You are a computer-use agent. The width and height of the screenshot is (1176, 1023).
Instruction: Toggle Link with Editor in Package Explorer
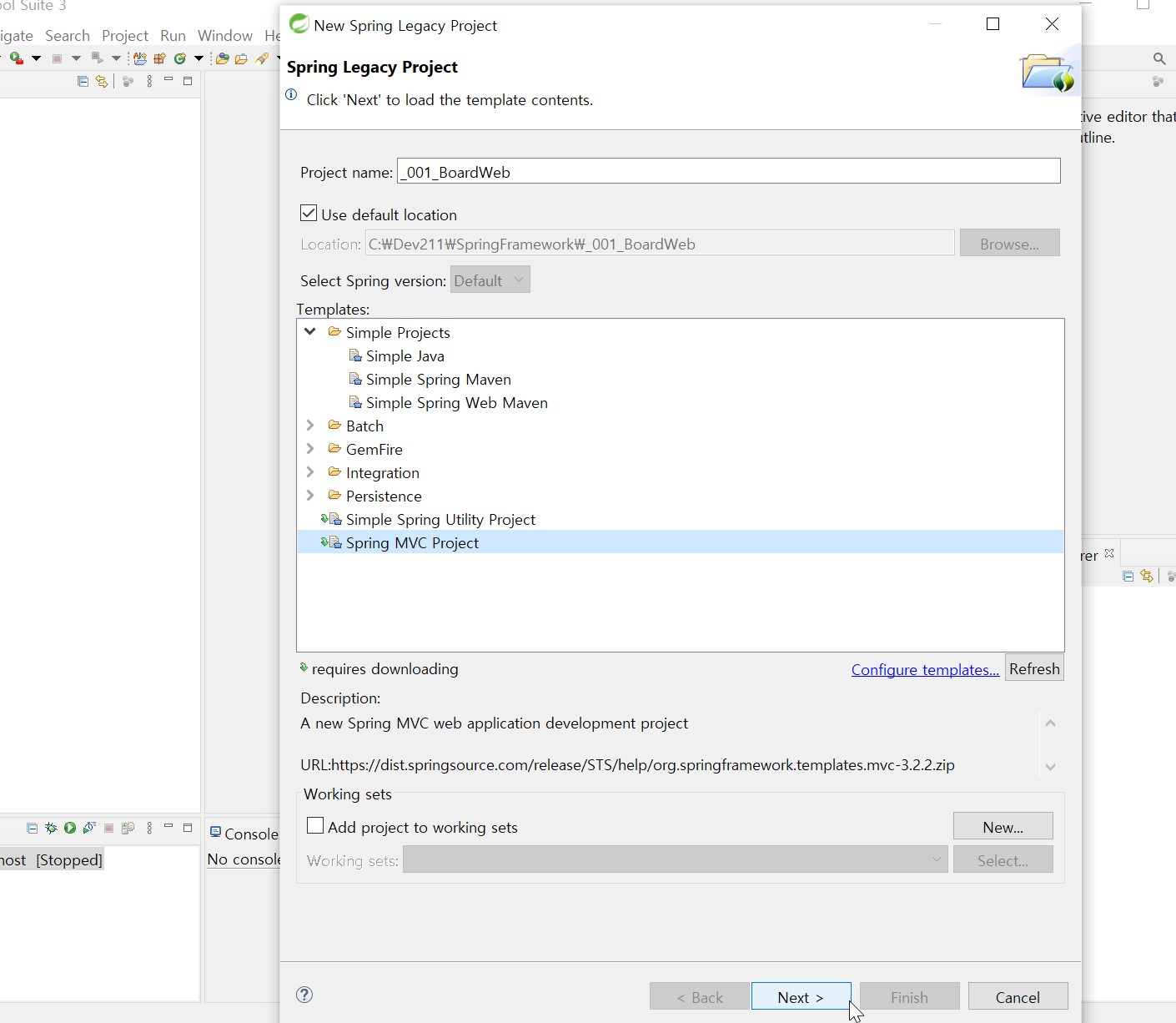pyautogui.click(x=102, y=81)
